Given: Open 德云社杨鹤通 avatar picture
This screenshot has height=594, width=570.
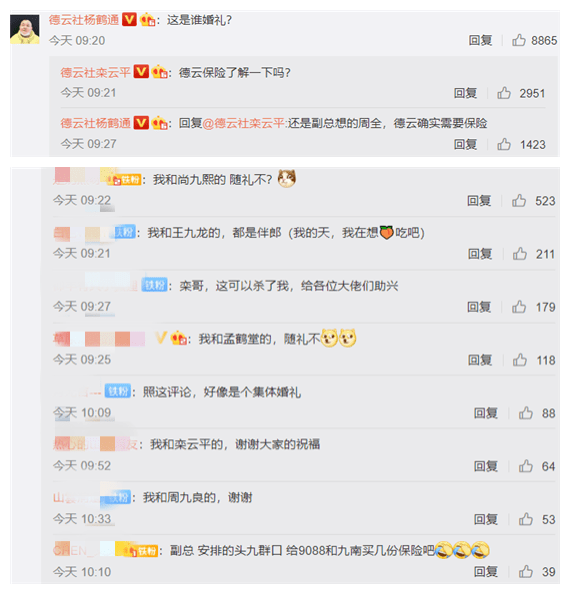Looking at the screenshot, I should pyautogui.click(x=25, y=30).
